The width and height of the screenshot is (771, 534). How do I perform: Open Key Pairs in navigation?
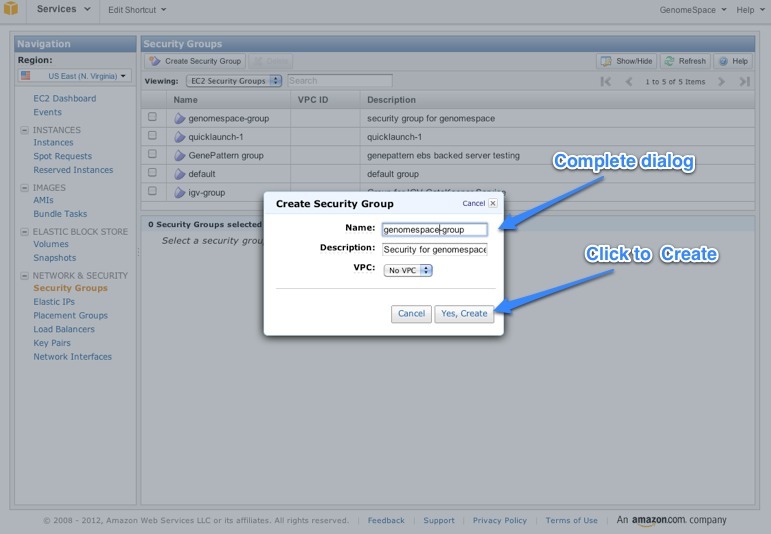[52, 343]
